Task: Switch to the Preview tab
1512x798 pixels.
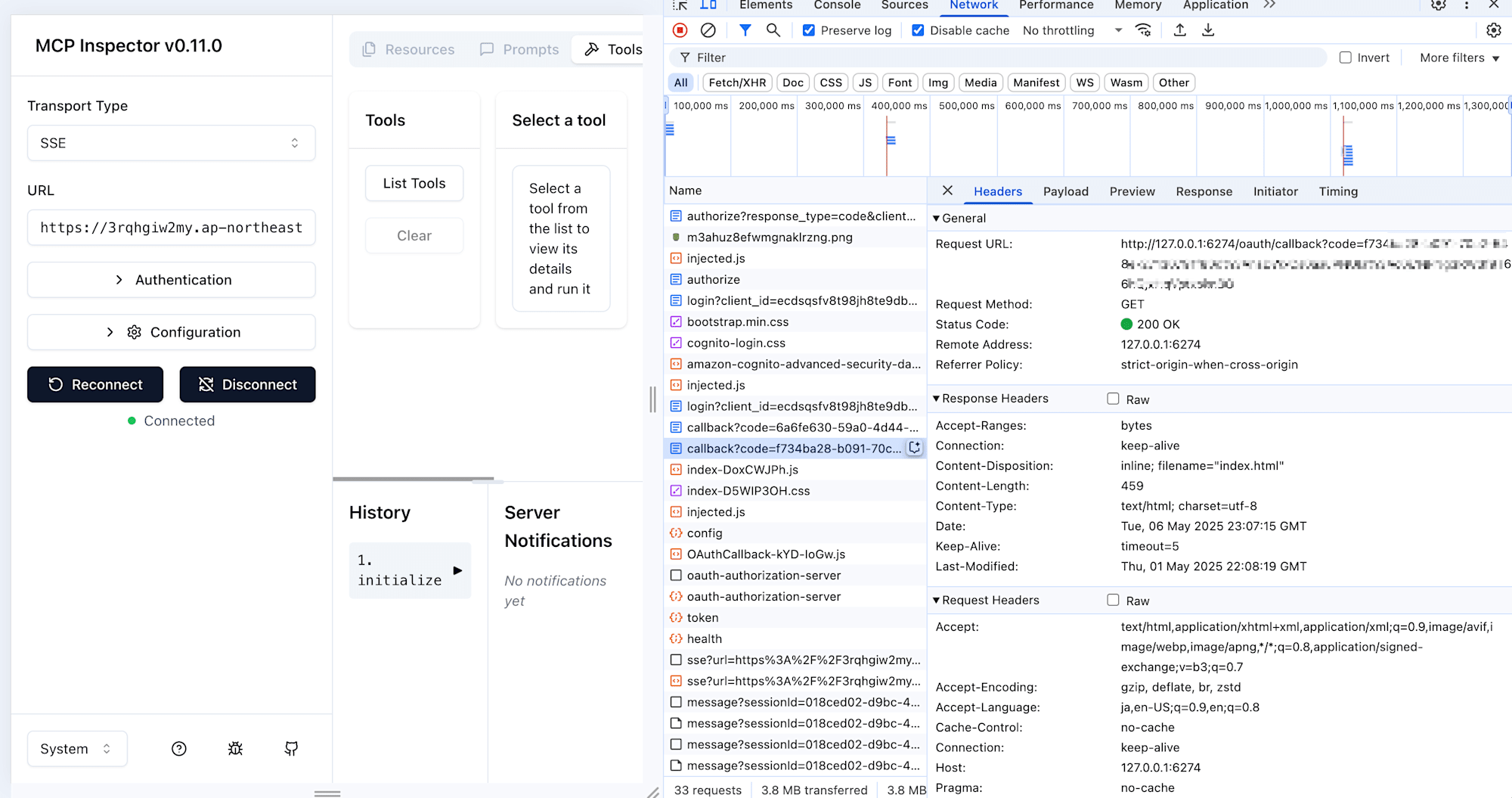Action: pos(1132,191)
